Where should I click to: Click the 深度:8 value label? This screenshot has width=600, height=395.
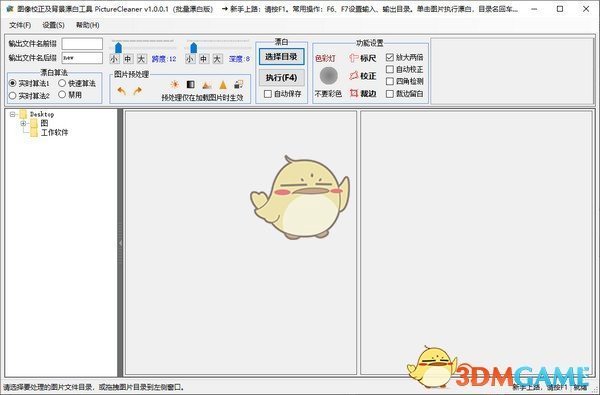[x=240, y=59]
